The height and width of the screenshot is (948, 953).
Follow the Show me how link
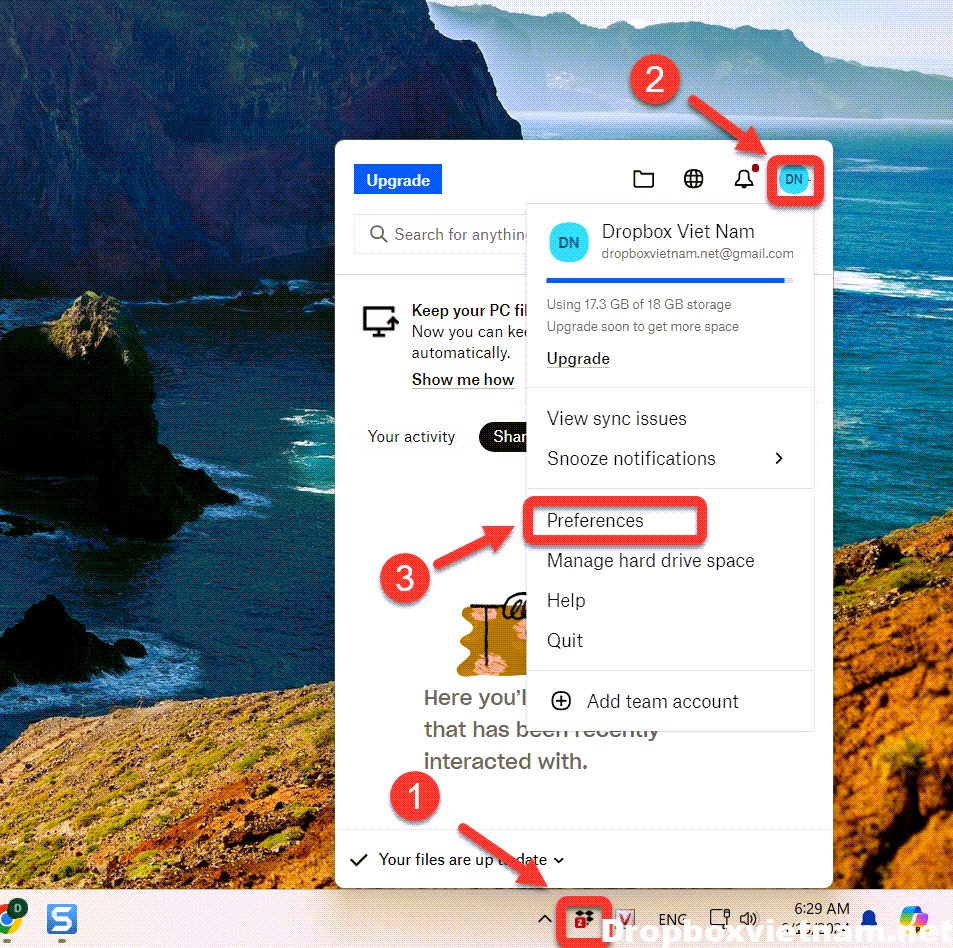[x=463, y=380]
